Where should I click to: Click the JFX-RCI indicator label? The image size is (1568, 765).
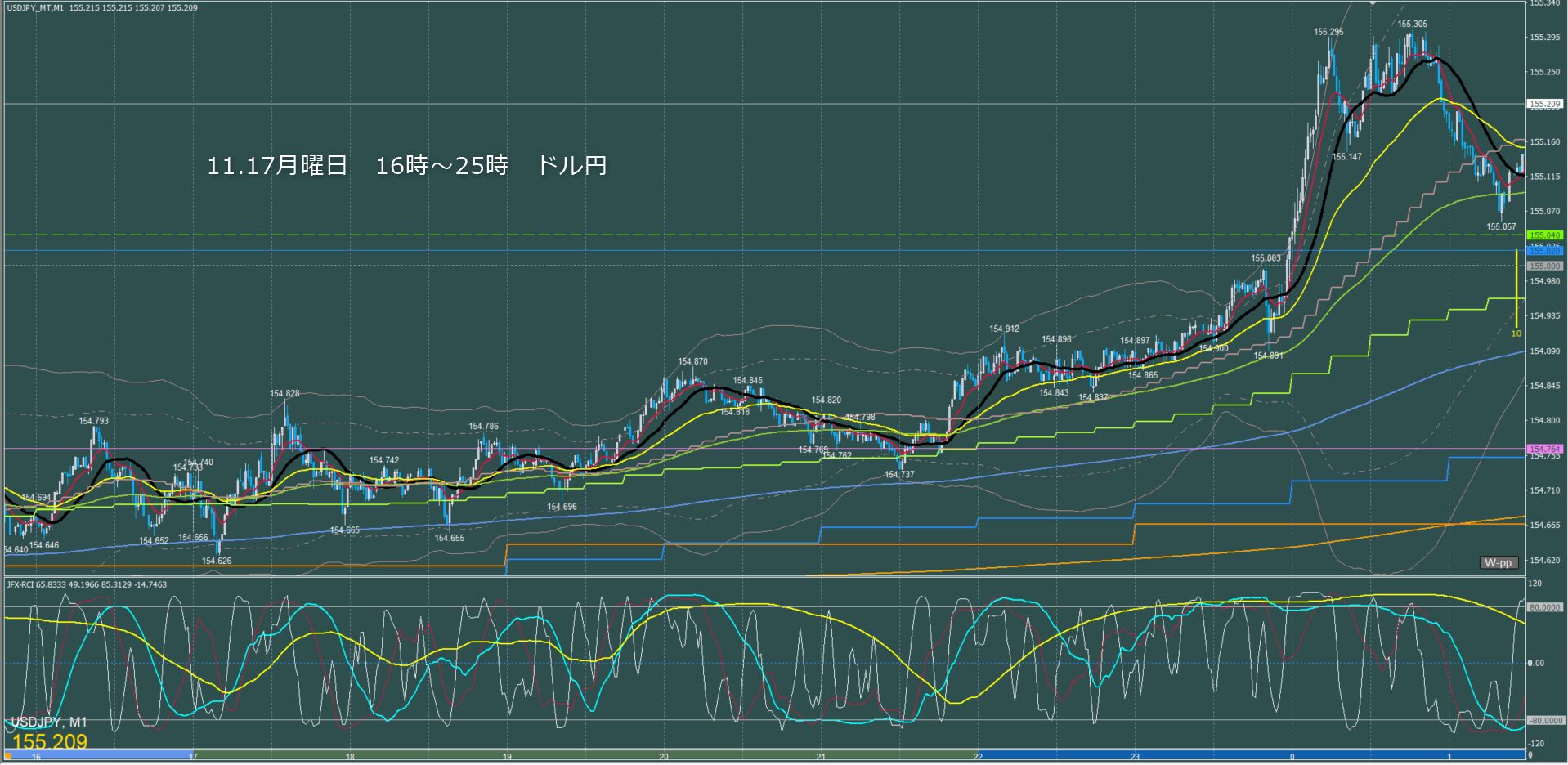[23, 584]
